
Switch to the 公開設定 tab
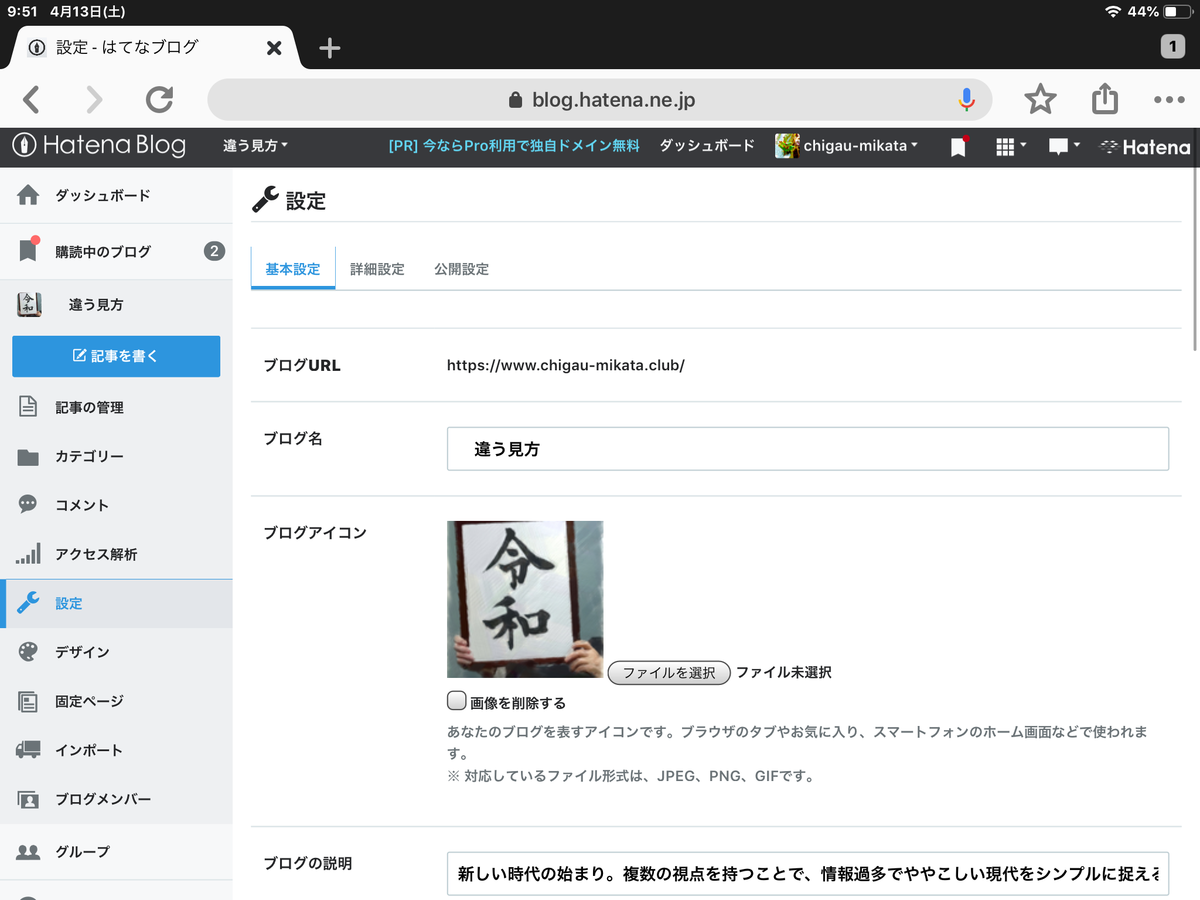[461, 269]
